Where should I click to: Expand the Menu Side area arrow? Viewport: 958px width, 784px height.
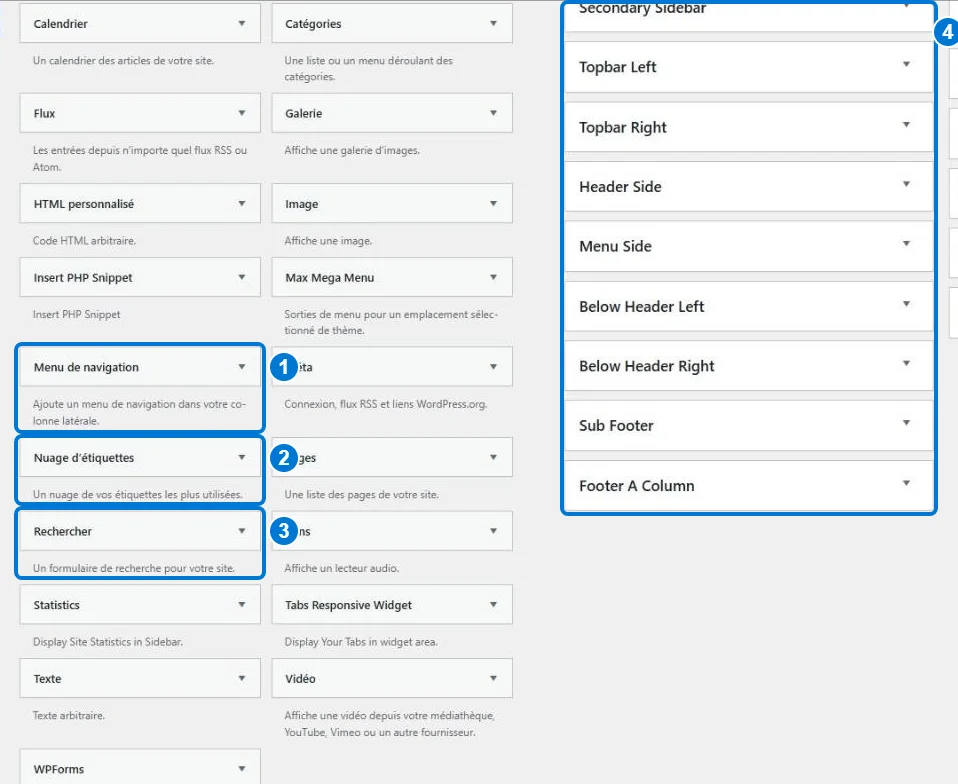pyautogui.click(x=907, y=244)
